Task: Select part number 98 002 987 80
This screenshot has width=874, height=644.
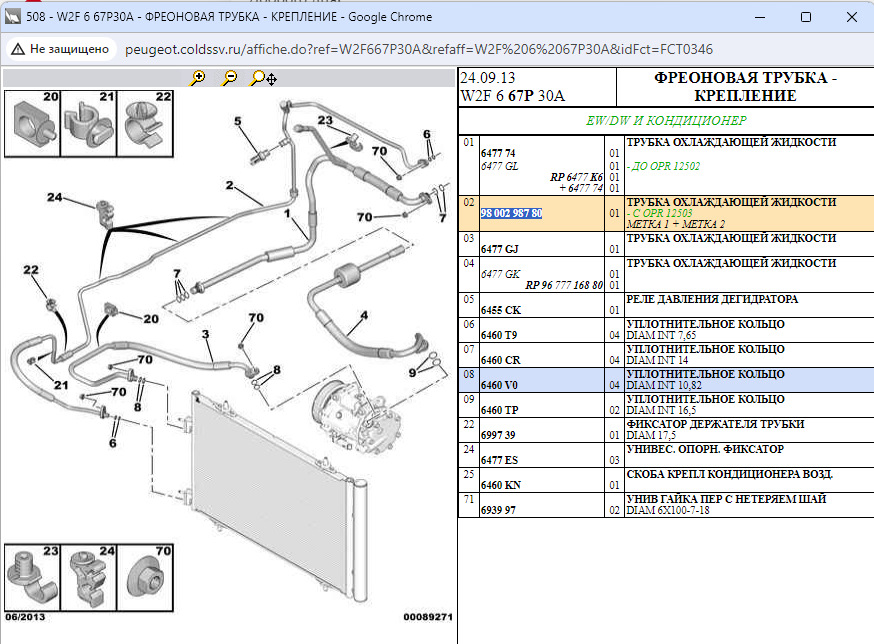Action: [511, 214]
